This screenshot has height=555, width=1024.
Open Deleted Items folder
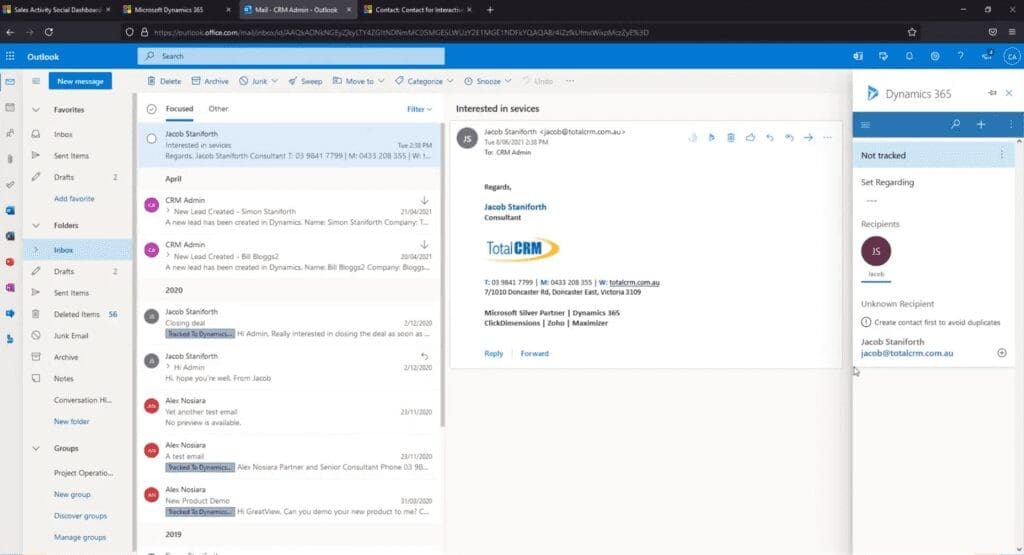[77, 314]
